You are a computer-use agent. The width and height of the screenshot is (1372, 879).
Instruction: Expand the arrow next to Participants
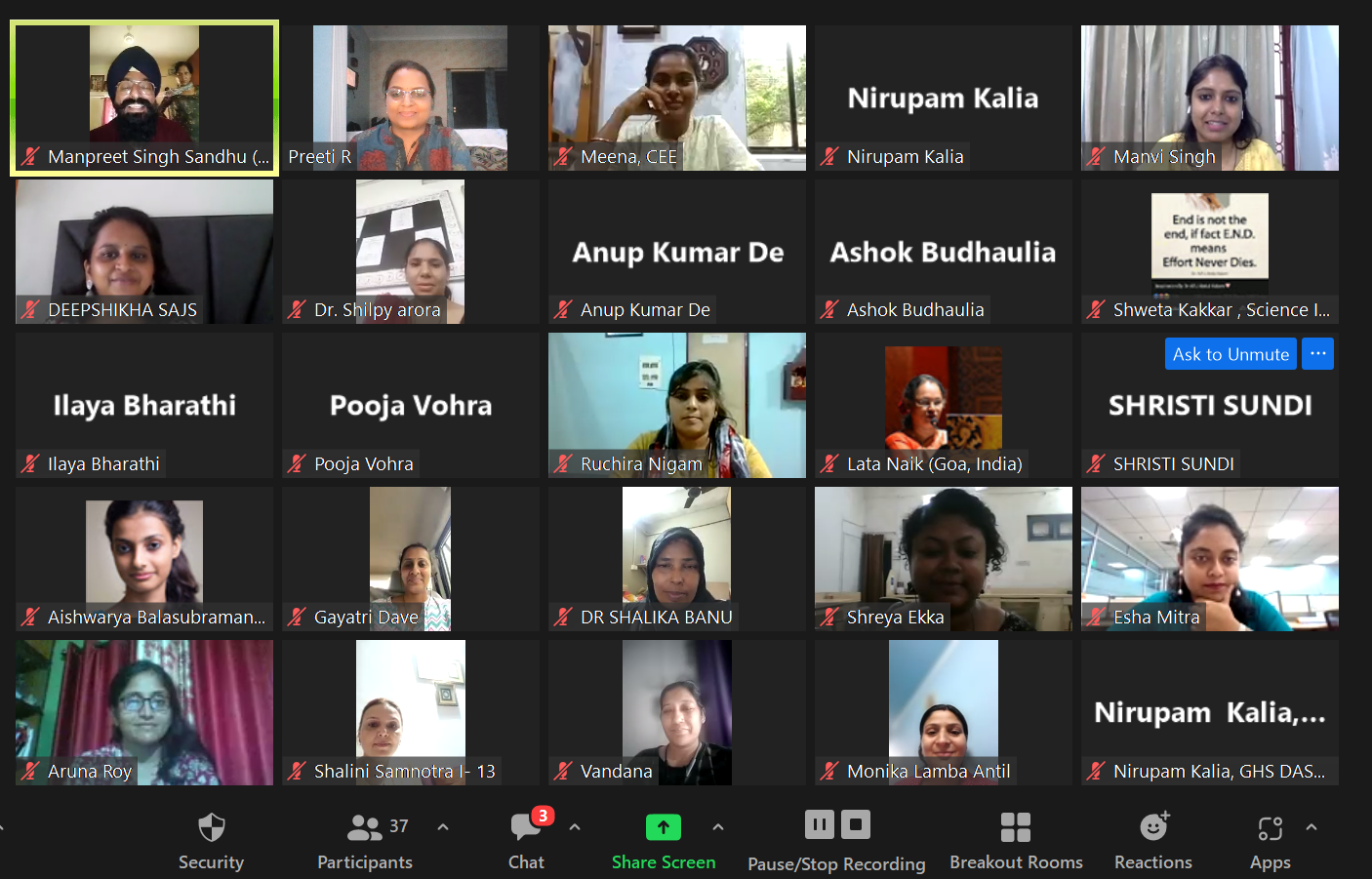coord(443,827)
